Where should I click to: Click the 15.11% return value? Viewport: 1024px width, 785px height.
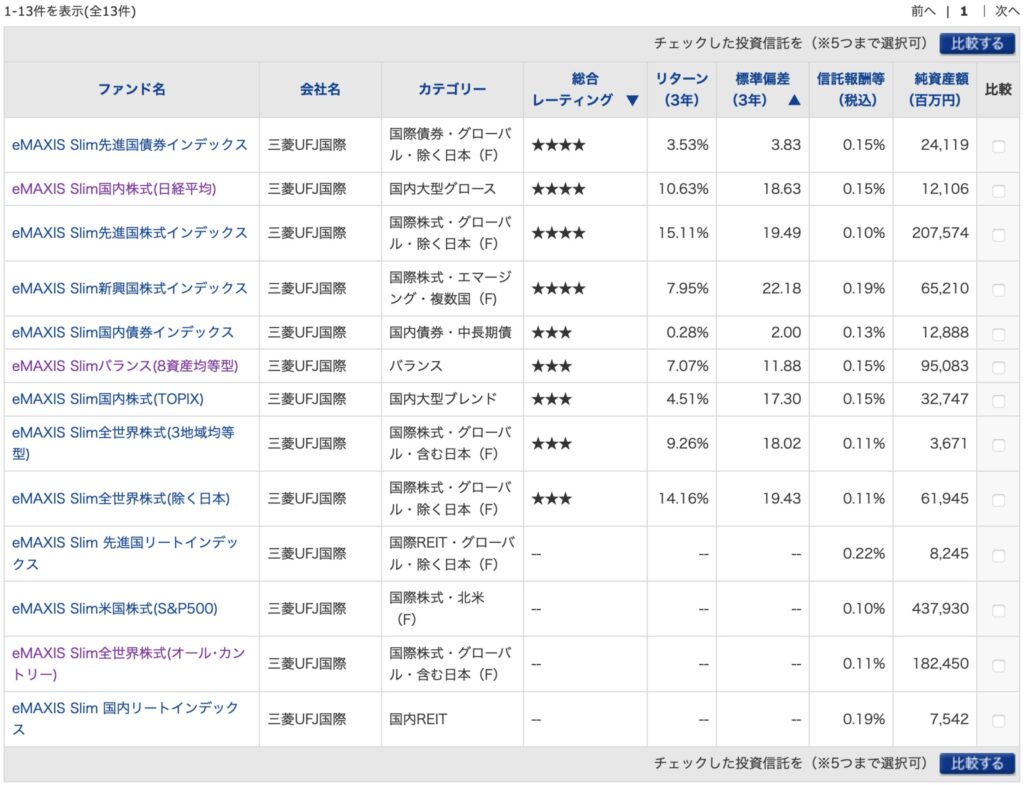(683, 233)
